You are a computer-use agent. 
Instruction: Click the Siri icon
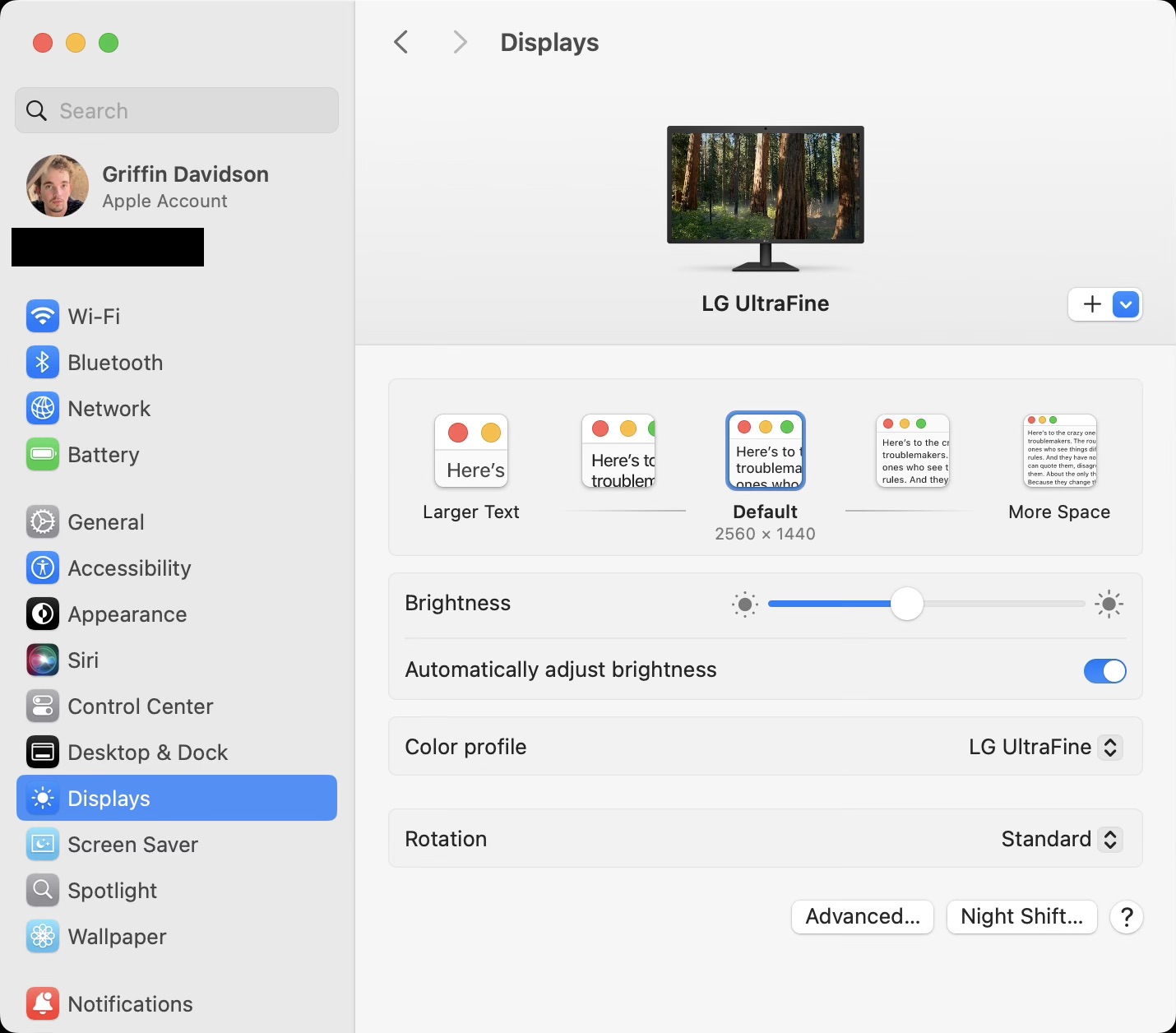coord(43,660)
